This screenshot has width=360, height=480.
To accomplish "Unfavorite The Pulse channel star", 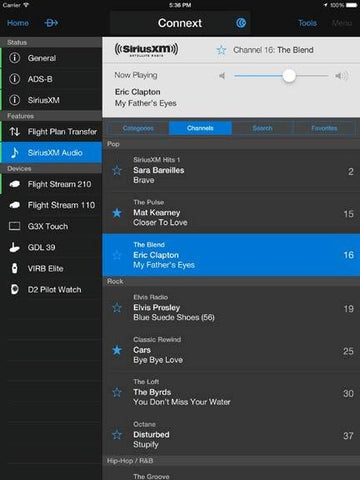I will click(117, 213).
